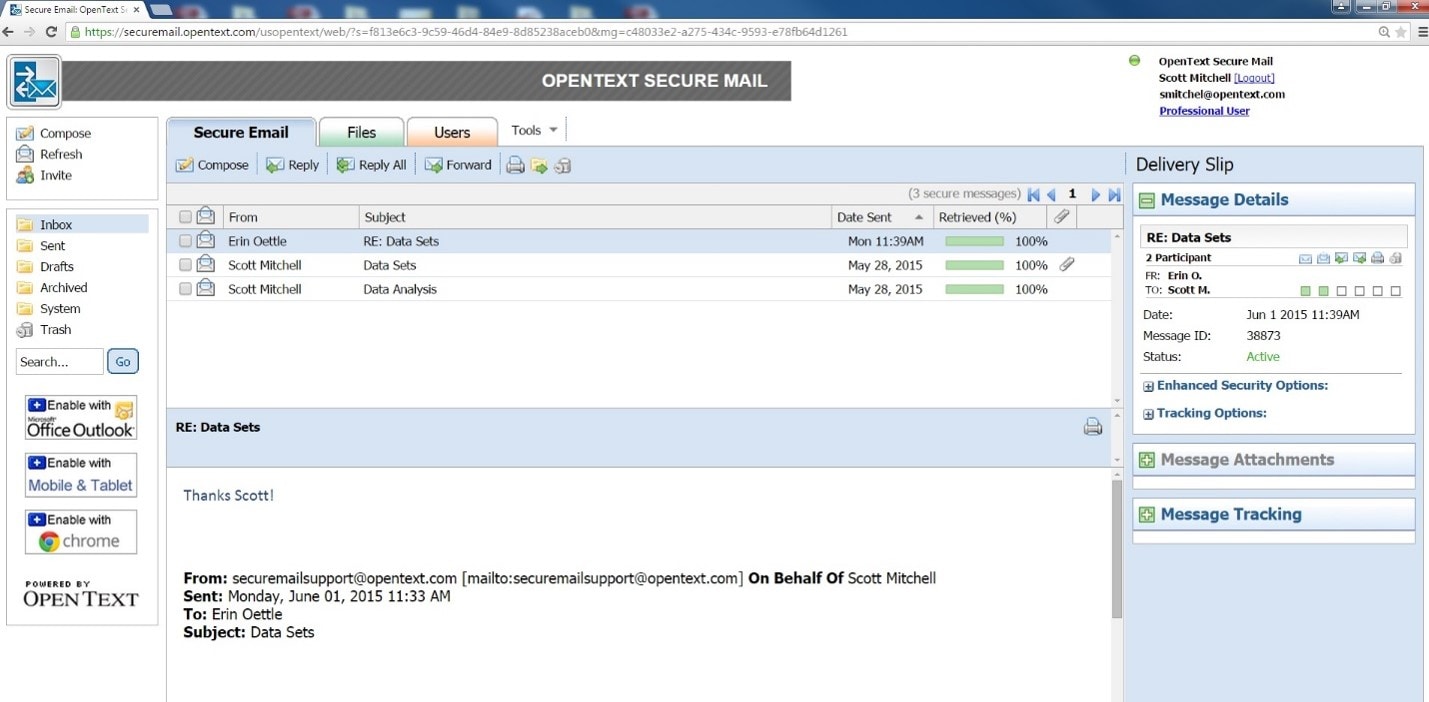
Task: Reply to the selected message
Action: tap(292, 165)
